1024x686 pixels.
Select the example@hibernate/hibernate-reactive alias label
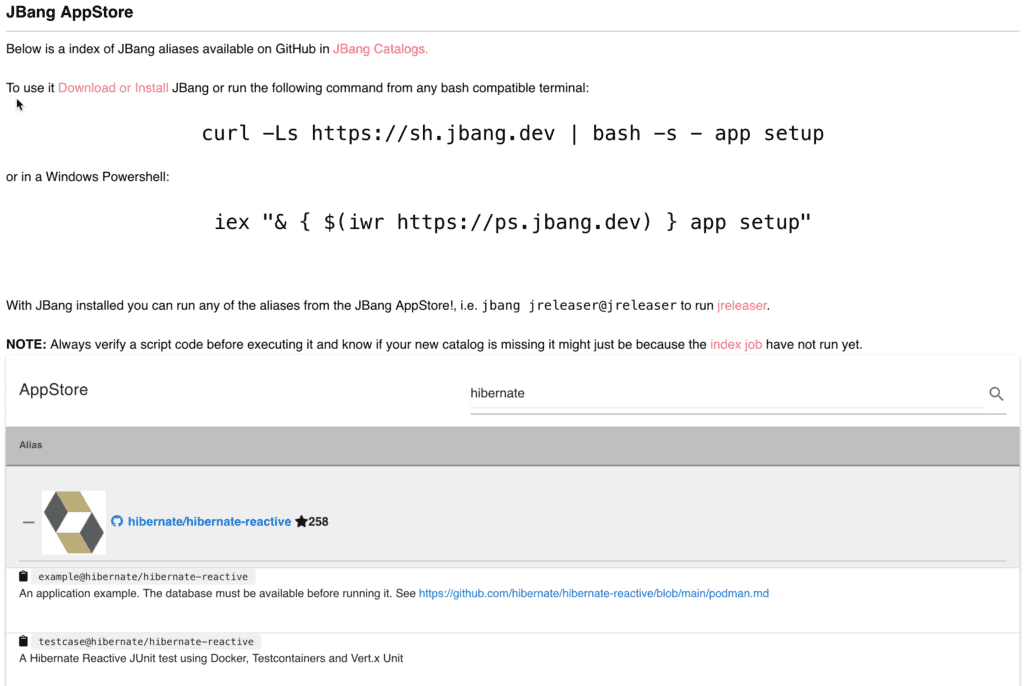point(143,575)
